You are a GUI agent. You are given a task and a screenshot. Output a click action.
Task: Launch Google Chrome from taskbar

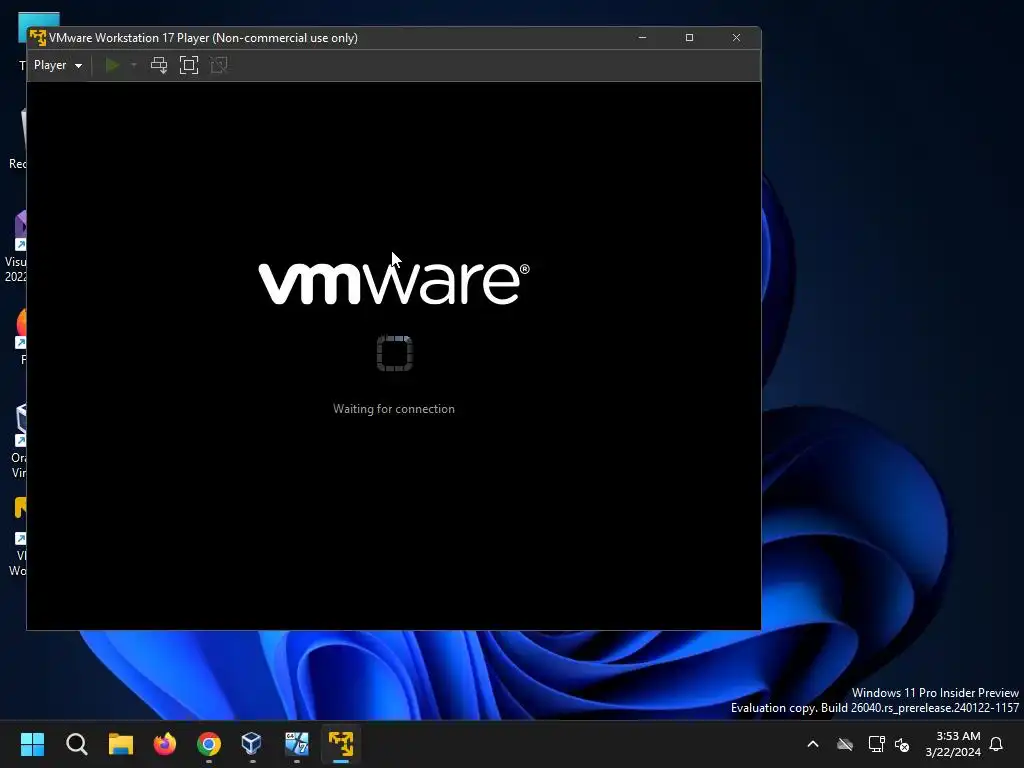click(209, 744)
